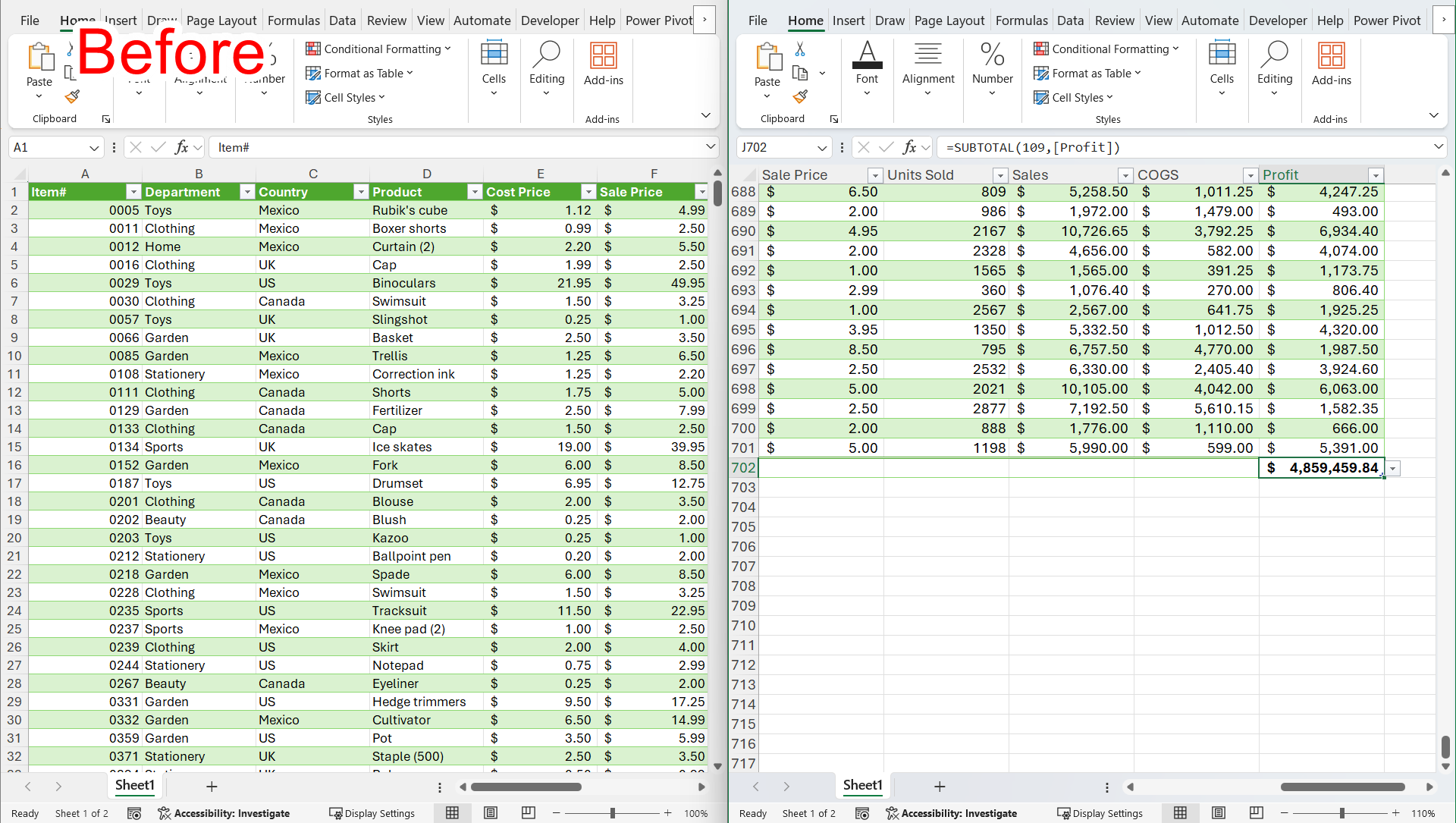Open Cells group in right window
1456x823 pixels.
(1222, 70)
